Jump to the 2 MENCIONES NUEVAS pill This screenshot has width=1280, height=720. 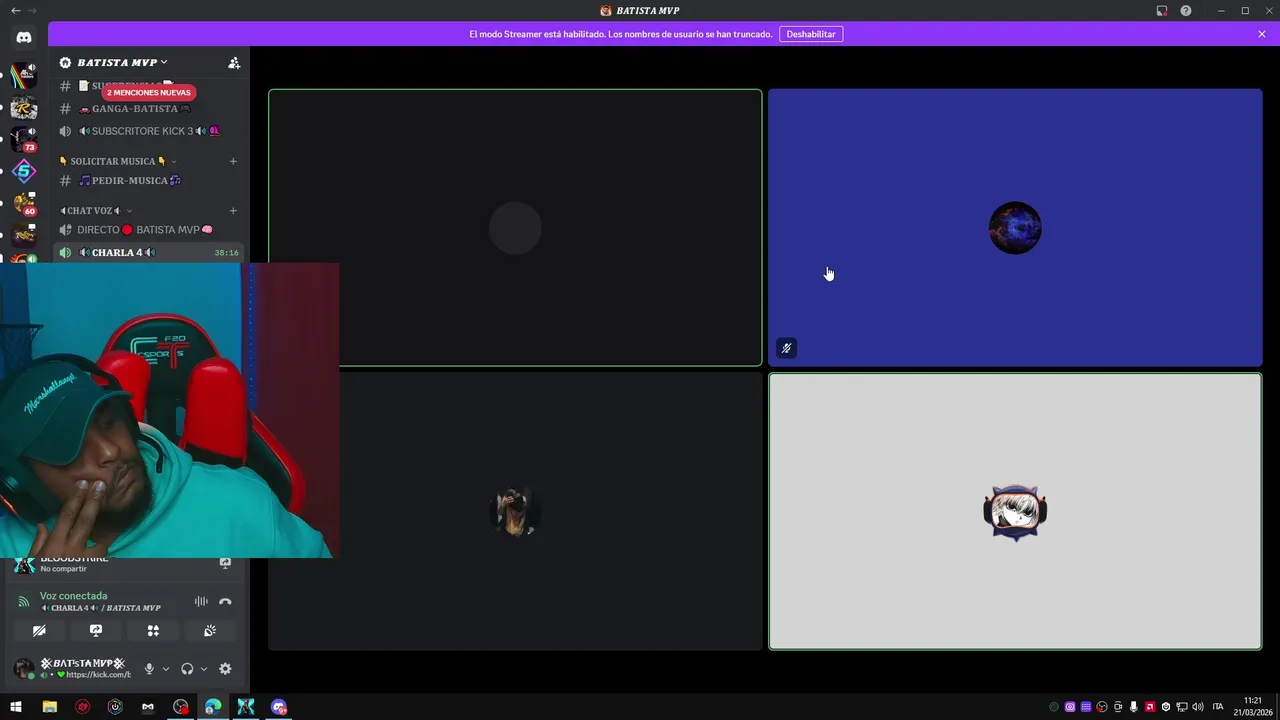click(x=148, y=92)
